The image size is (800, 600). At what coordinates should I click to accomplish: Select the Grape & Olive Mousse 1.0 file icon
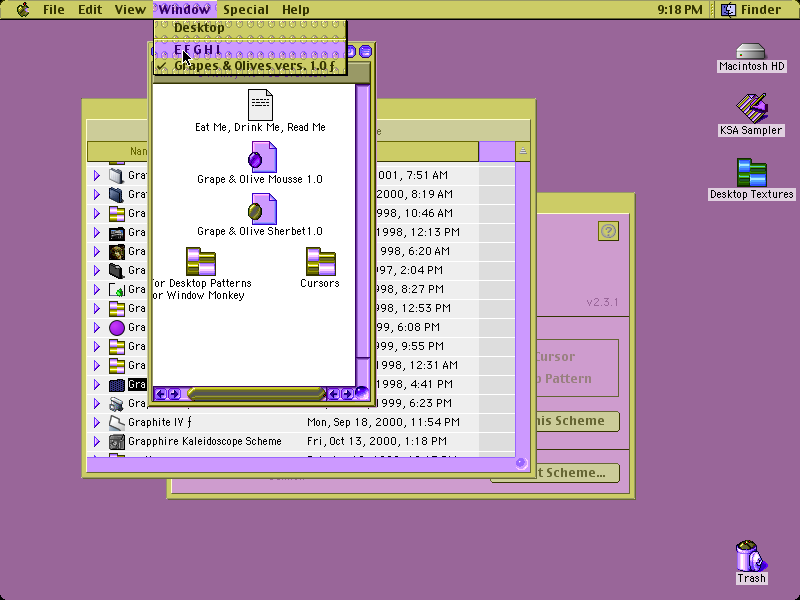[x=262, y=157]
